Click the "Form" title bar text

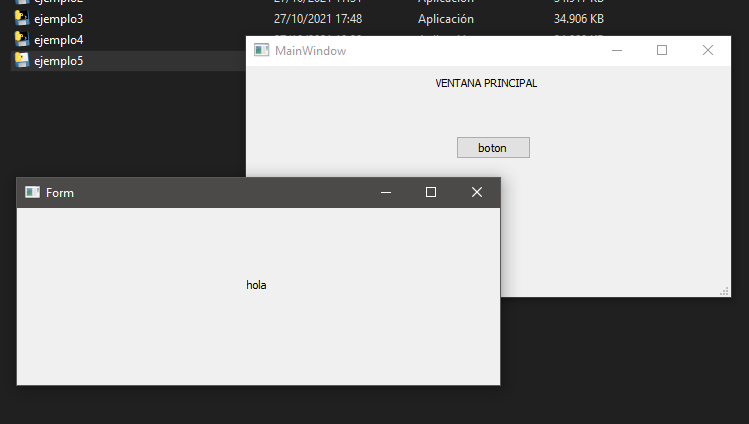coord(60,192)
